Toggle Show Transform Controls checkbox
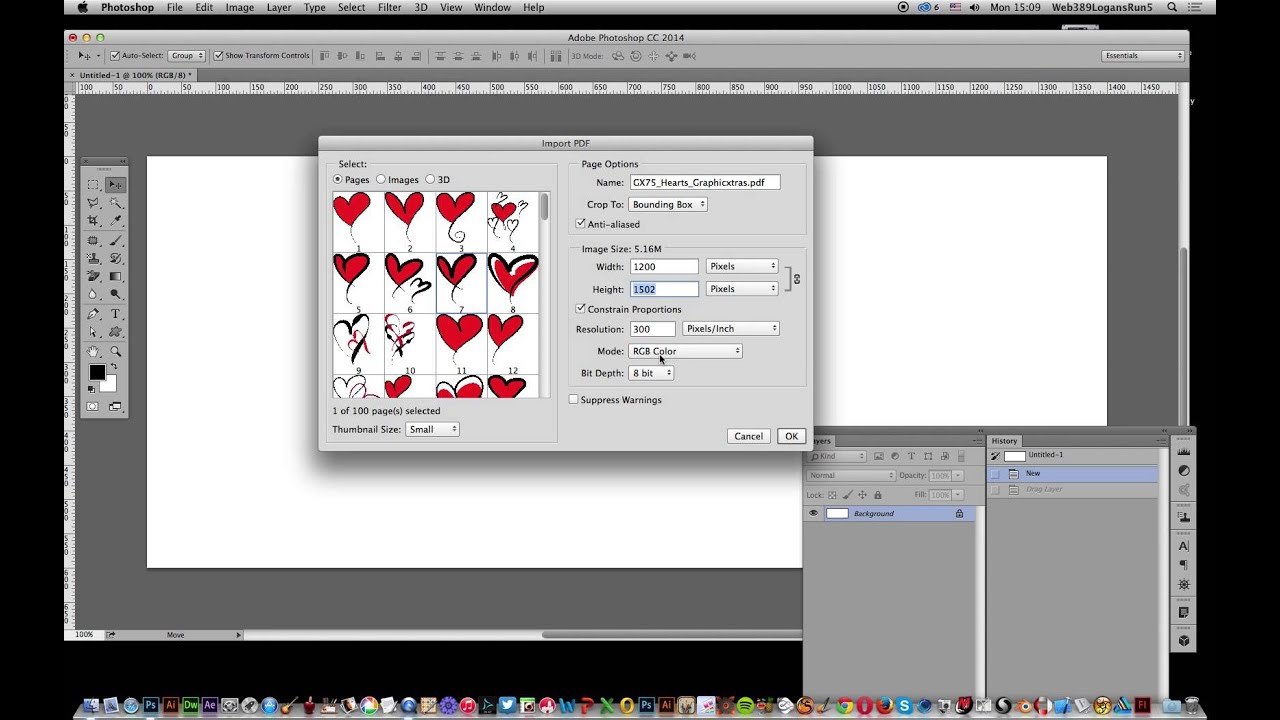Viewport: 1280px width, 720px height. coord(218,56)
